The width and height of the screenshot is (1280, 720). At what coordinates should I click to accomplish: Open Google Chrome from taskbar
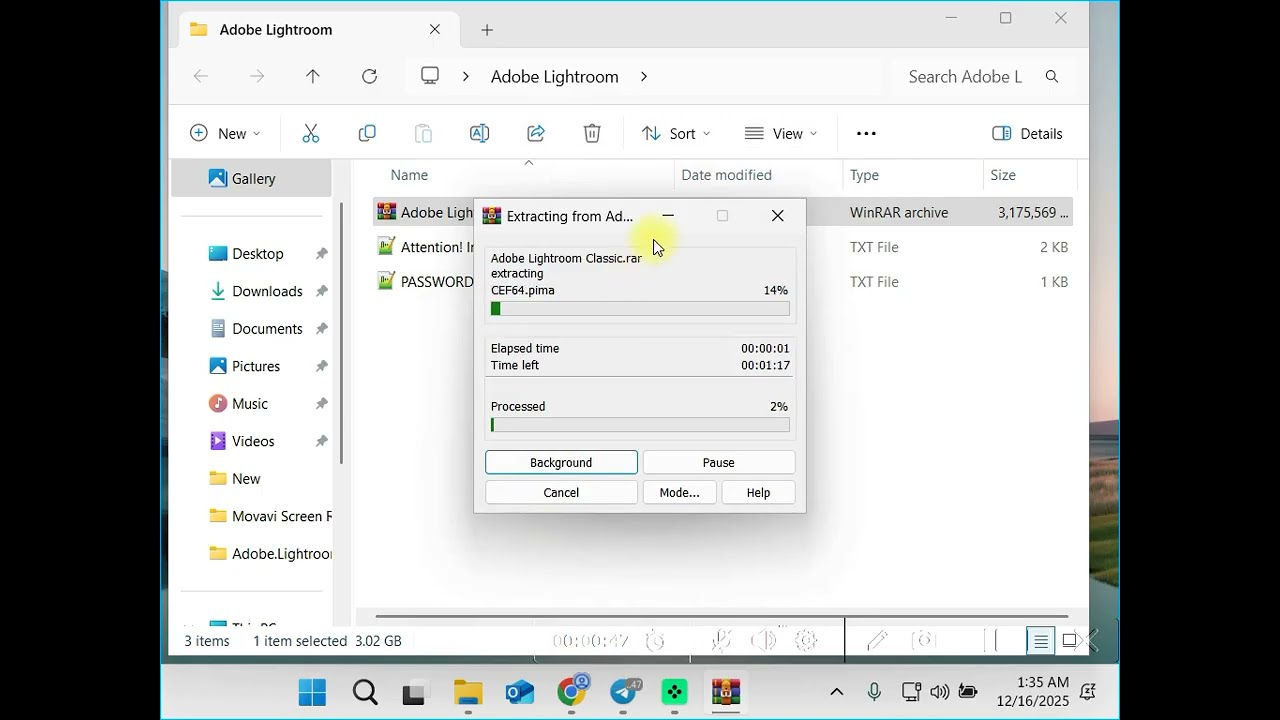coord(572,691)
